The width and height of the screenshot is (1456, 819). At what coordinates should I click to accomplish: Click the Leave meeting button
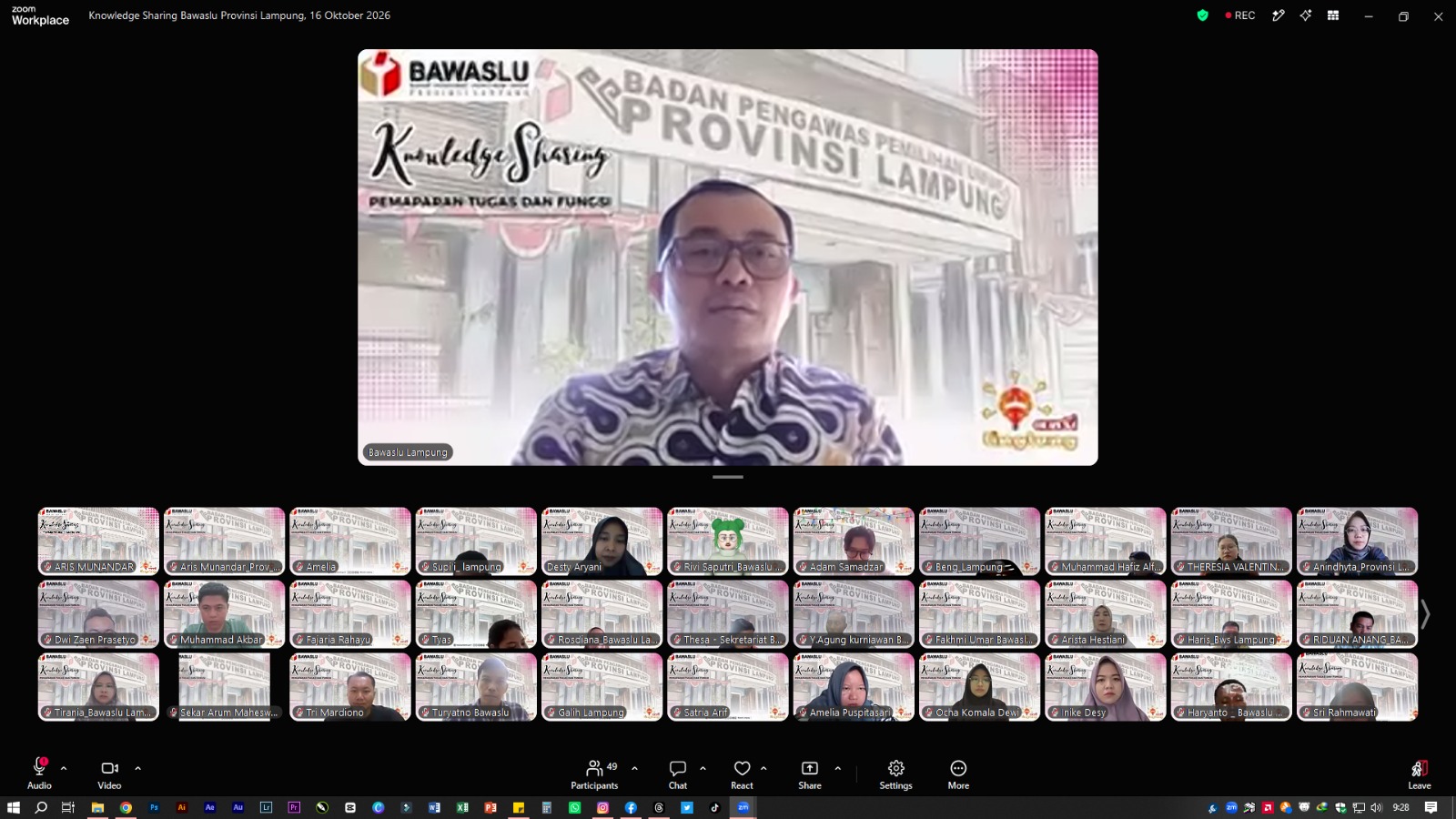(x=1420, y=773)
